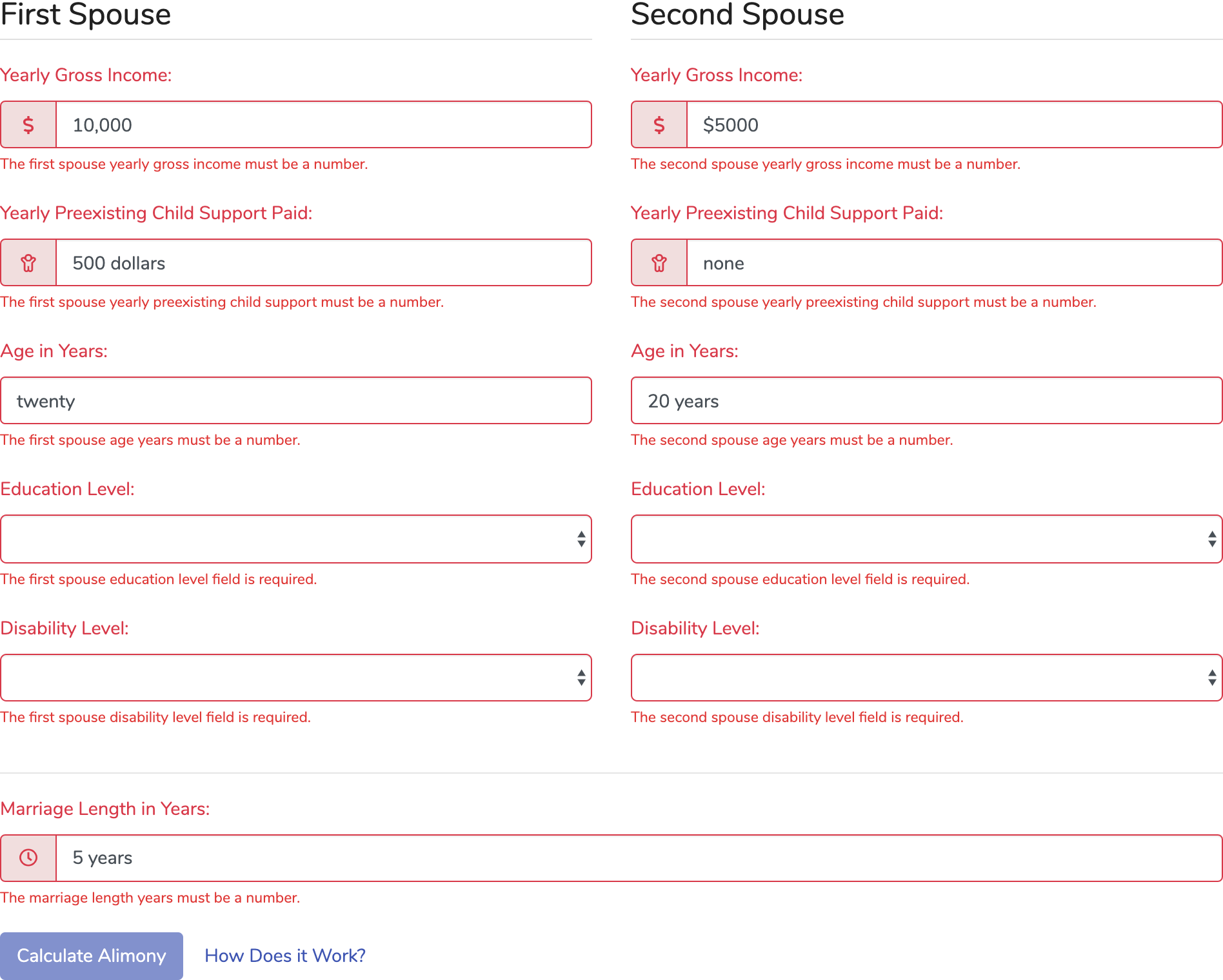This screenshot has height=980, width=1223.
Task: Open First Spouse Education Level dropdown
Action: click(x=295, y=539)
